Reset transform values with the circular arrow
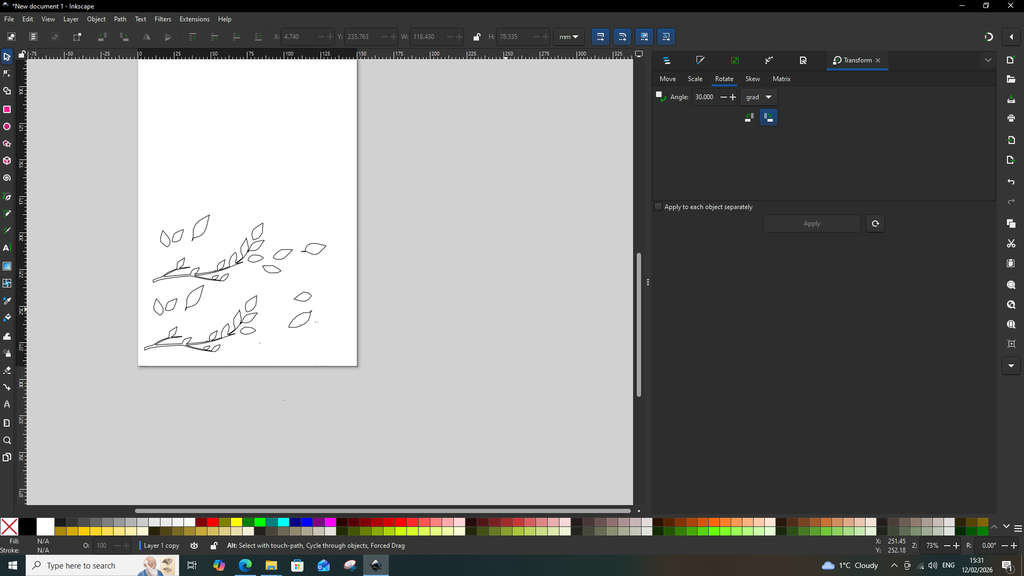This screenshot has width=1024, height=576. click(x=875, y=224)
